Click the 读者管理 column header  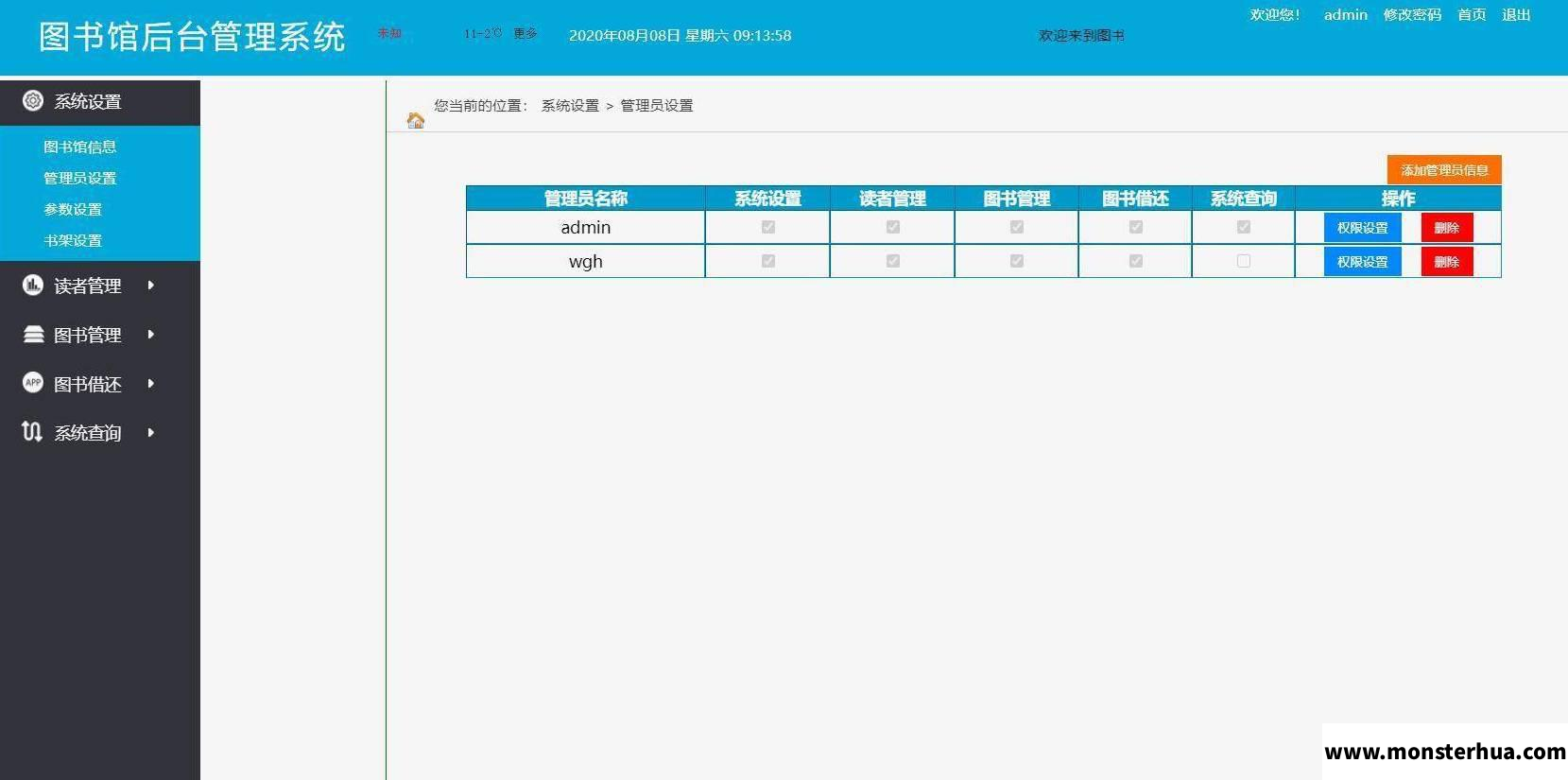pyautogui.click(x=893, y=199)
